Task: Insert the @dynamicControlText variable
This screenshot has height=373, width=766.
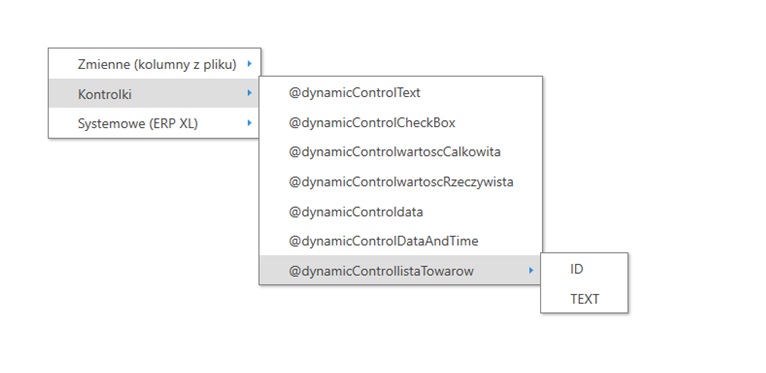Action: point(401,93)
